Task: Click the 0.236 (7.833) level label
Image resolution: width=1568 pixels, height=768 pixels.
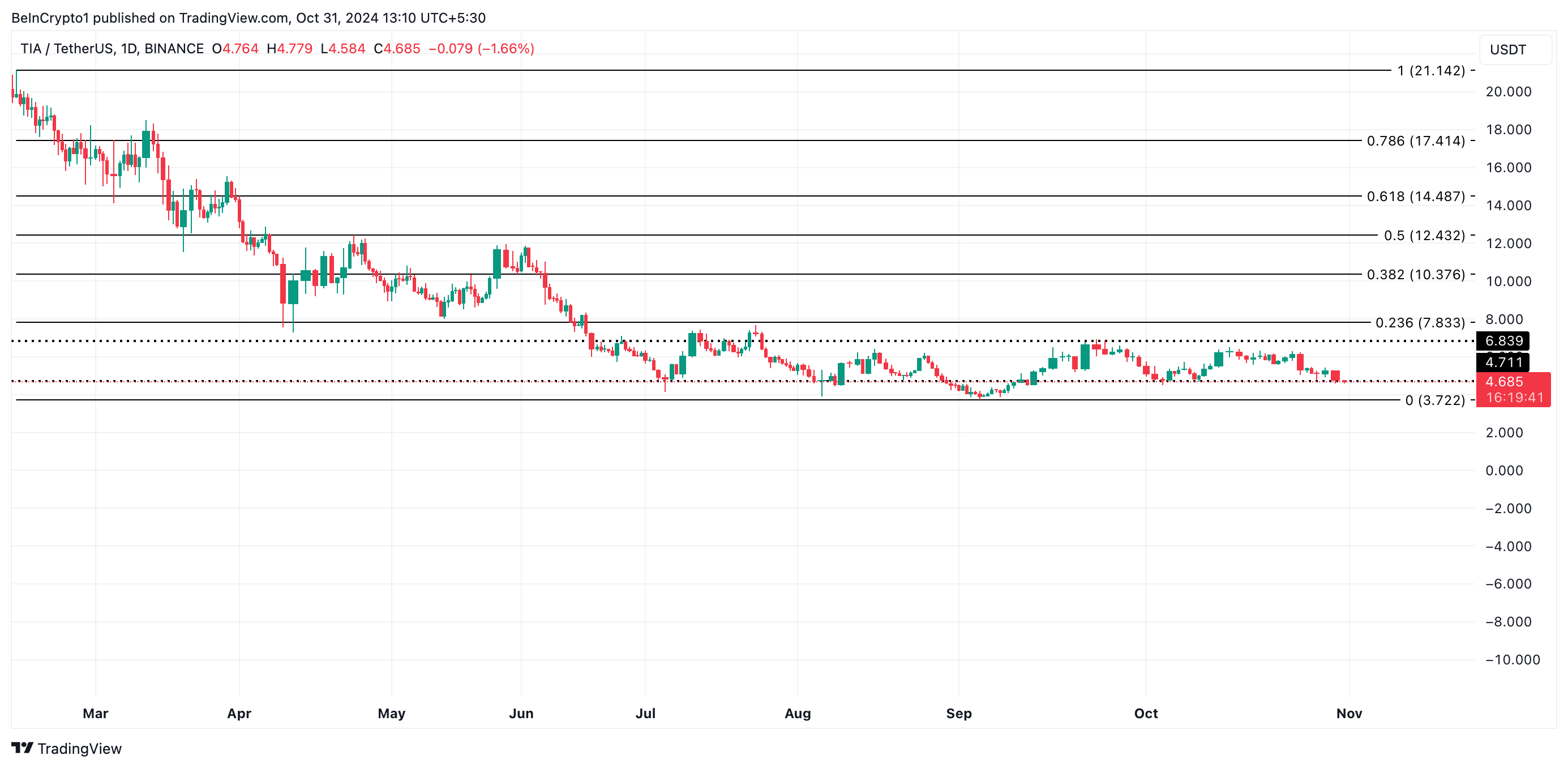Action: point(1420,322)
